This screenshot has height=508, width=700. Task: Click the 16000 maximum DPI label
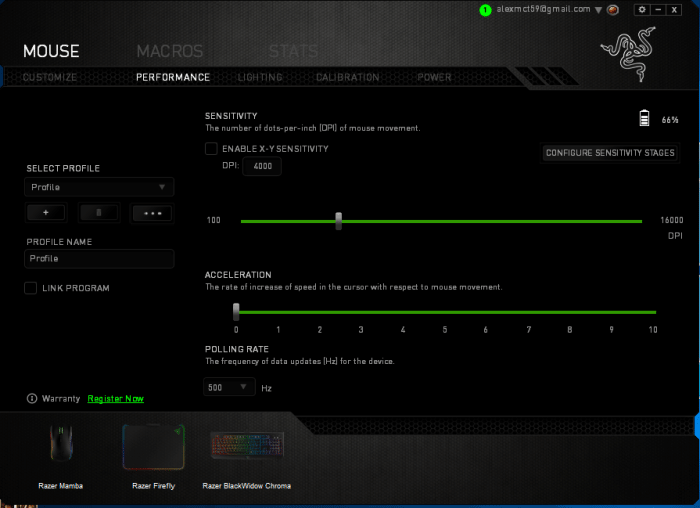672,220
